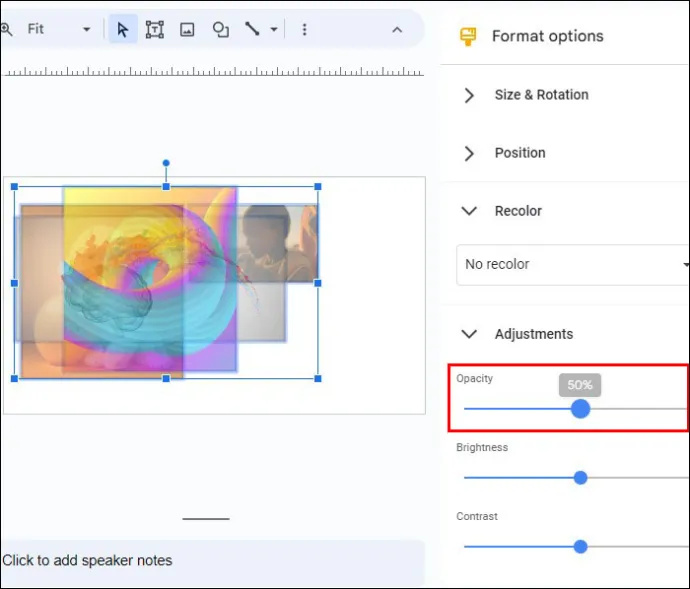Open the No recolor dropdown

(x=572, y=265)
